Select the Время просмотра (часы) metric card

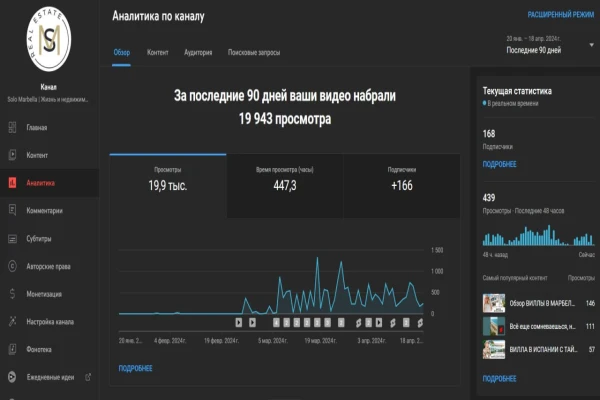[285, 186]
